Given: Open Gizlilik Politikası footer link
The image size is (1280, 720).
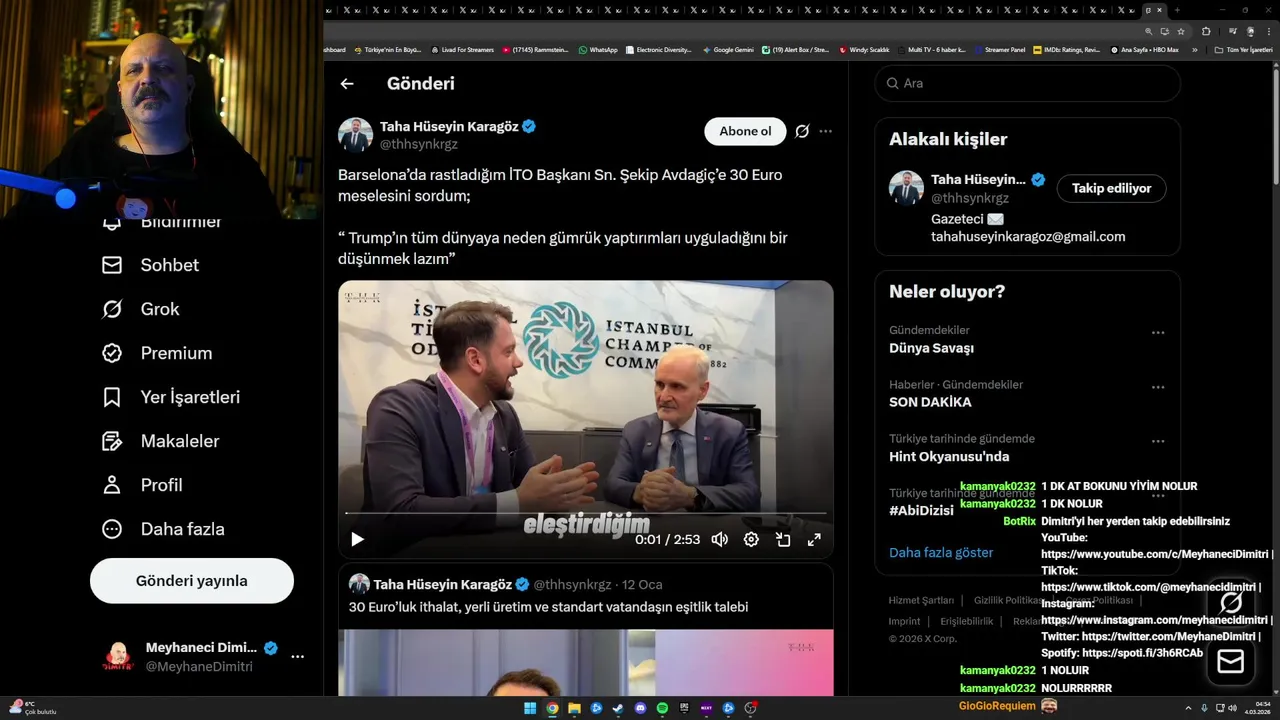Looking at the screenshot, I should pyautogui.click(x=1009, y=600).
